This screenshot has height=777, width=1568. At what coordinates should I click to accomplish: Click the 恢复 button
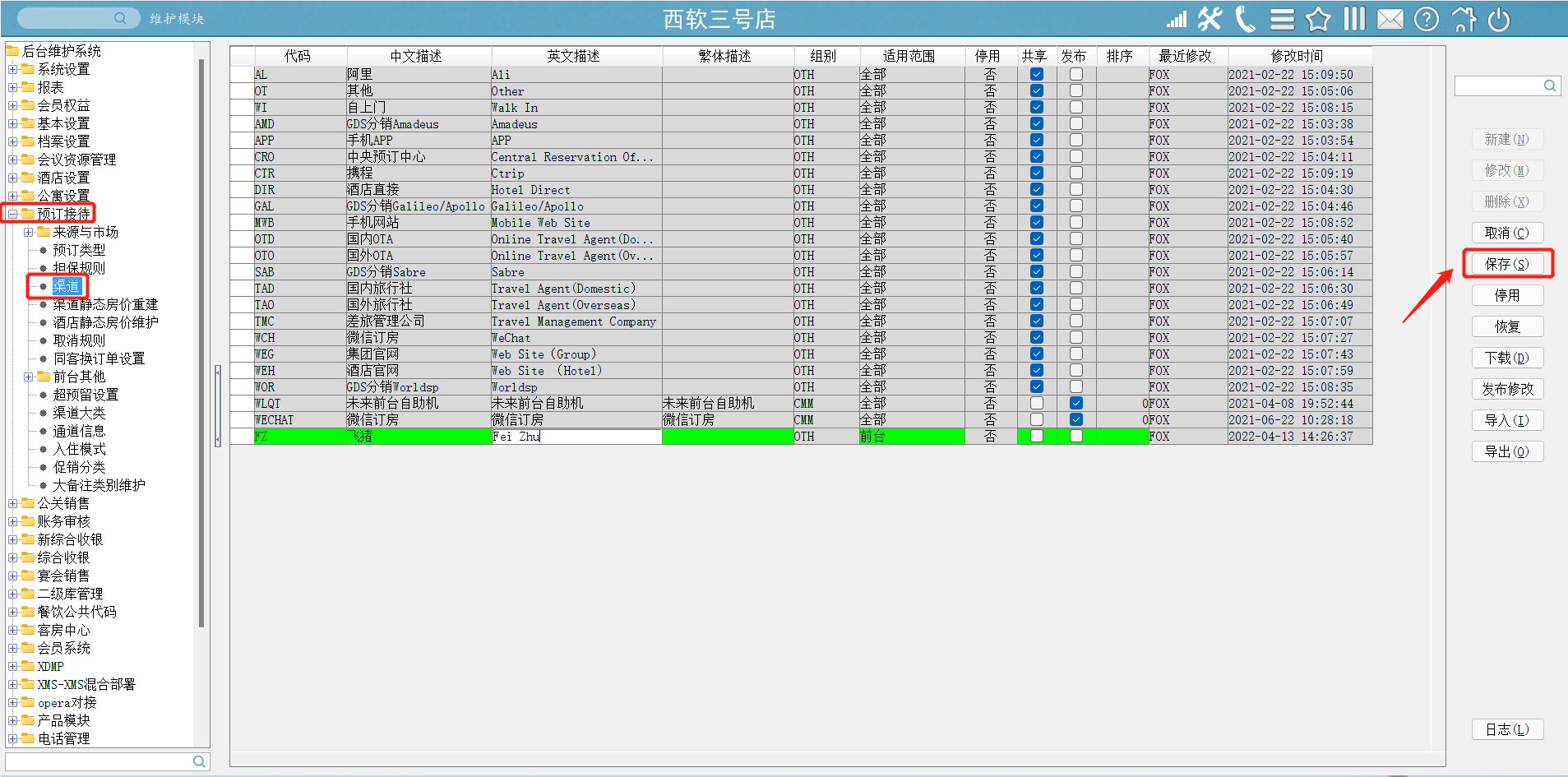pos(1507,326)
